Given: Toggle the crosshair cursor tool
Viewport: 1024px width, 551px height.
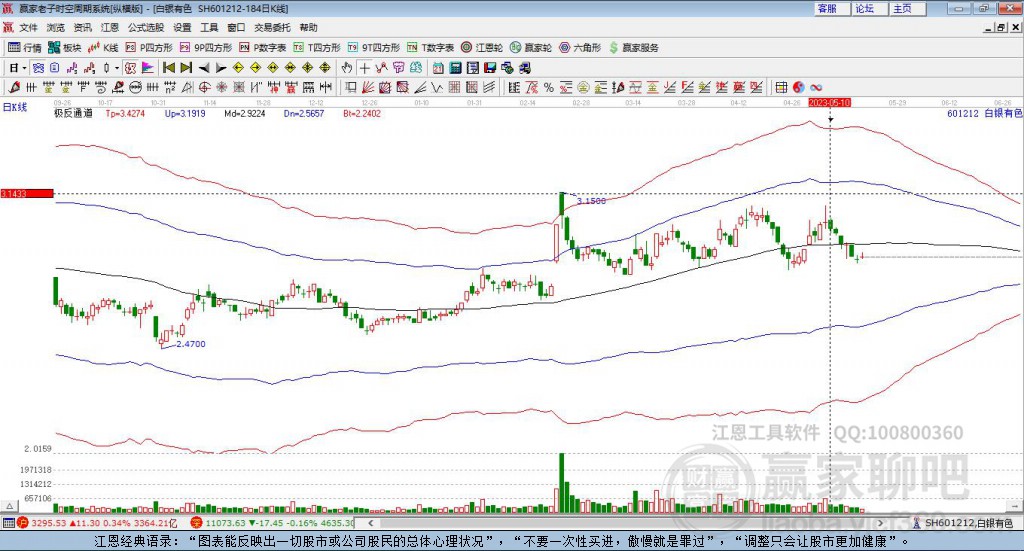Looking at the screenshot, I should pos(364,68).
